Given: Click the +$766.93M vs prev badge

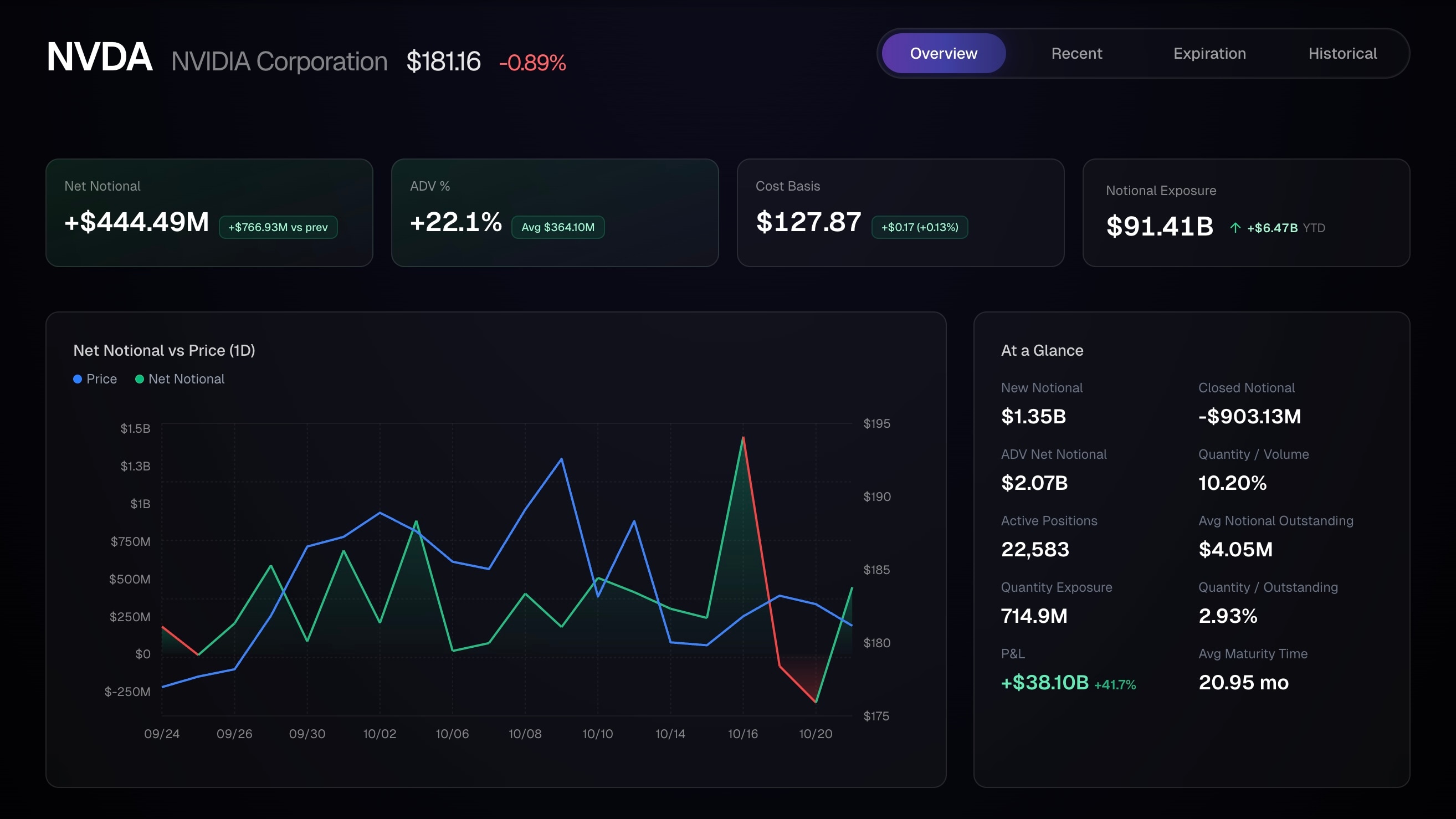Looking at the screenshot, I should (278, 227).
